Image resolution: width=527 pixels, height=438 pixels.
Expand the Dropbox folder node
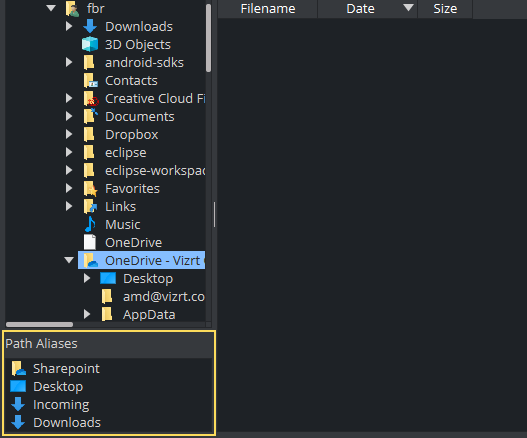tap(69, 134)
